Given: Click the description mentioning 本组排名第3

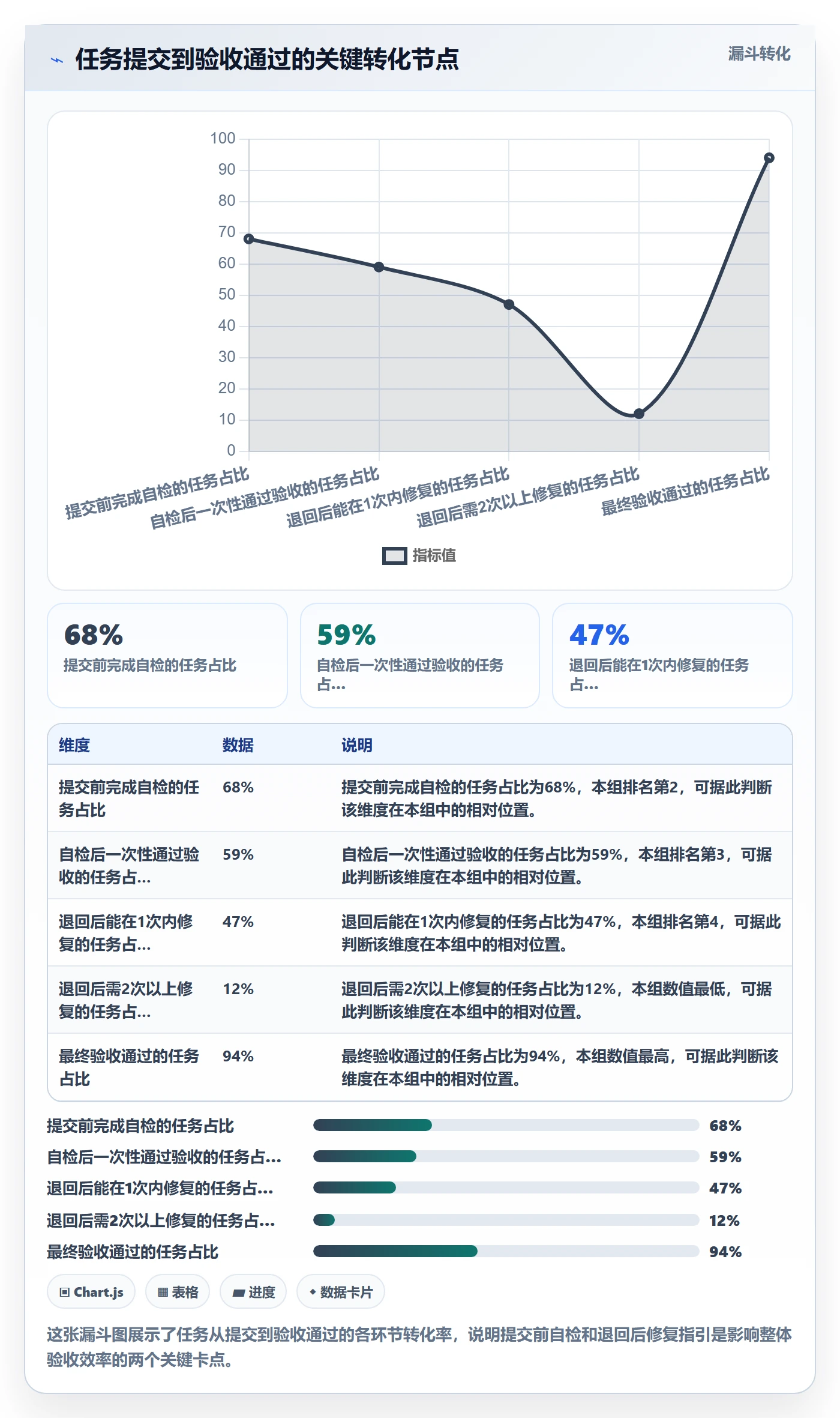Looking at the screenshot, I should click(x=557, y=866).
